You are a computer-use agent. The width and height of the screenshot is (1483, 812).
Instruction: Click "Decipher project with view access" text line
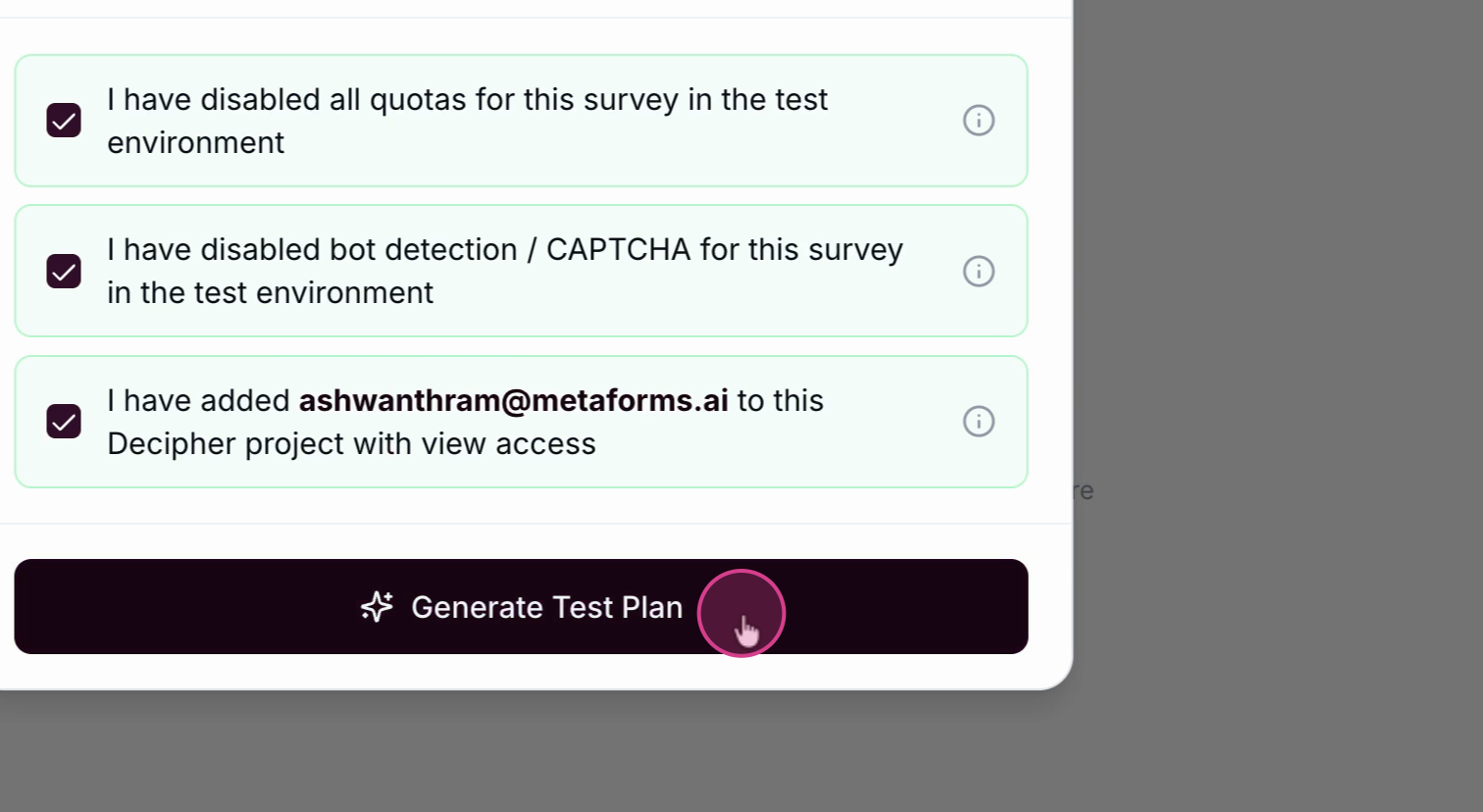[x=351, y=444]
